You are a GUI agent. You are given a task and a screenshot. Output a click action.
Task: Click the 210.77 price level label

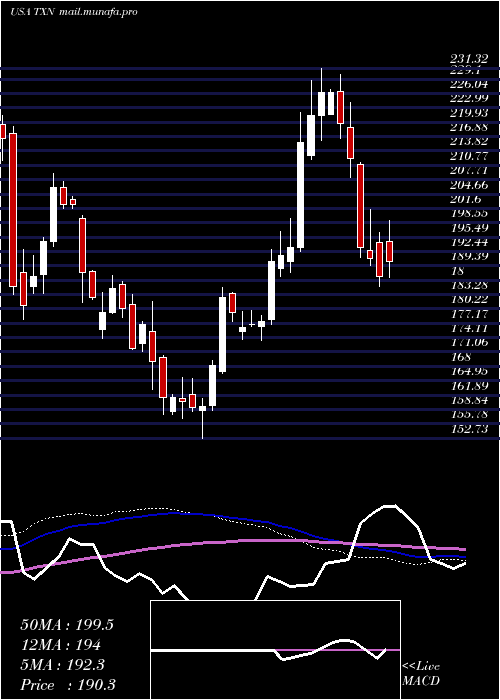click(469, 156)
